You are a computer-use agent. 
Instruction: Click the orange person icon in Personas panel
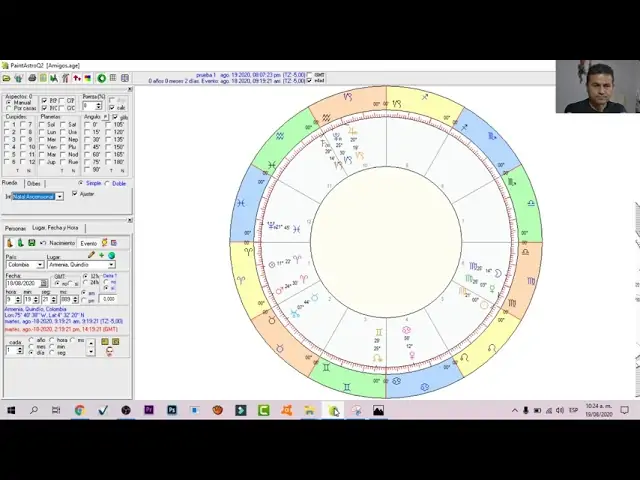point(10,243)
